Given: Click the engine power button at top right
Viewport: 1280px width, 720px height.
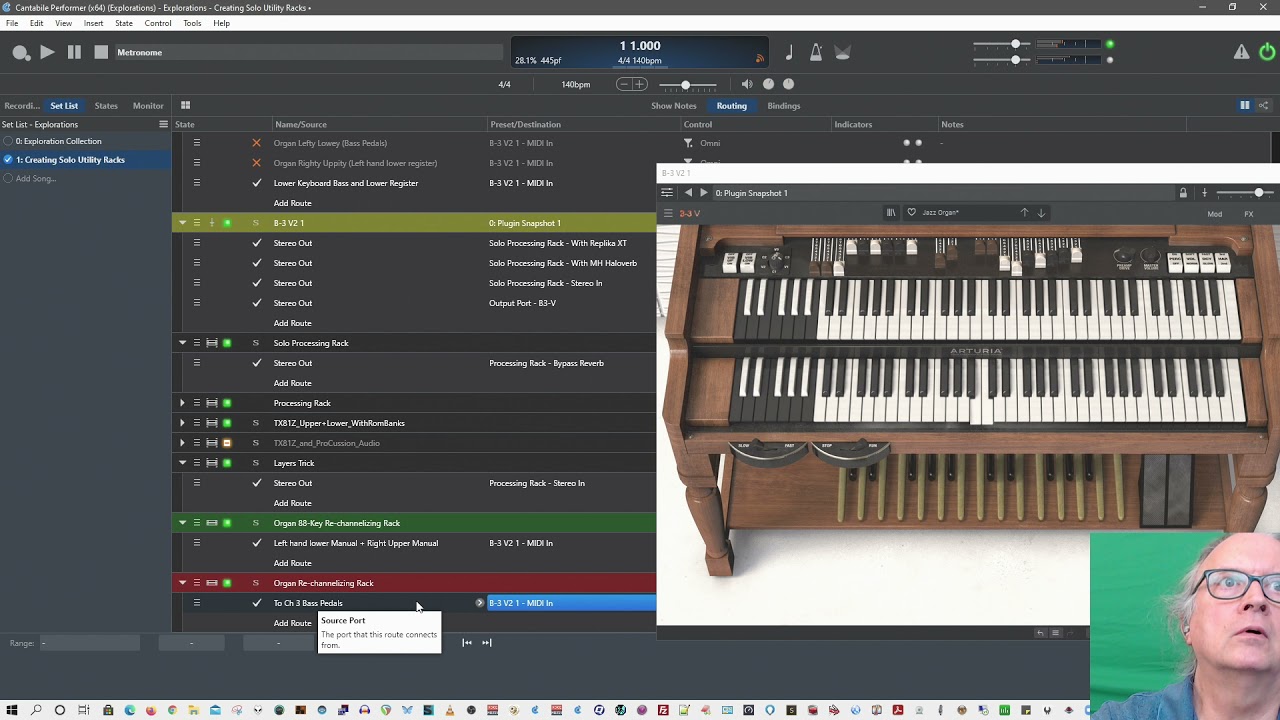Looking at the screenshot, I should point(1267,52).
